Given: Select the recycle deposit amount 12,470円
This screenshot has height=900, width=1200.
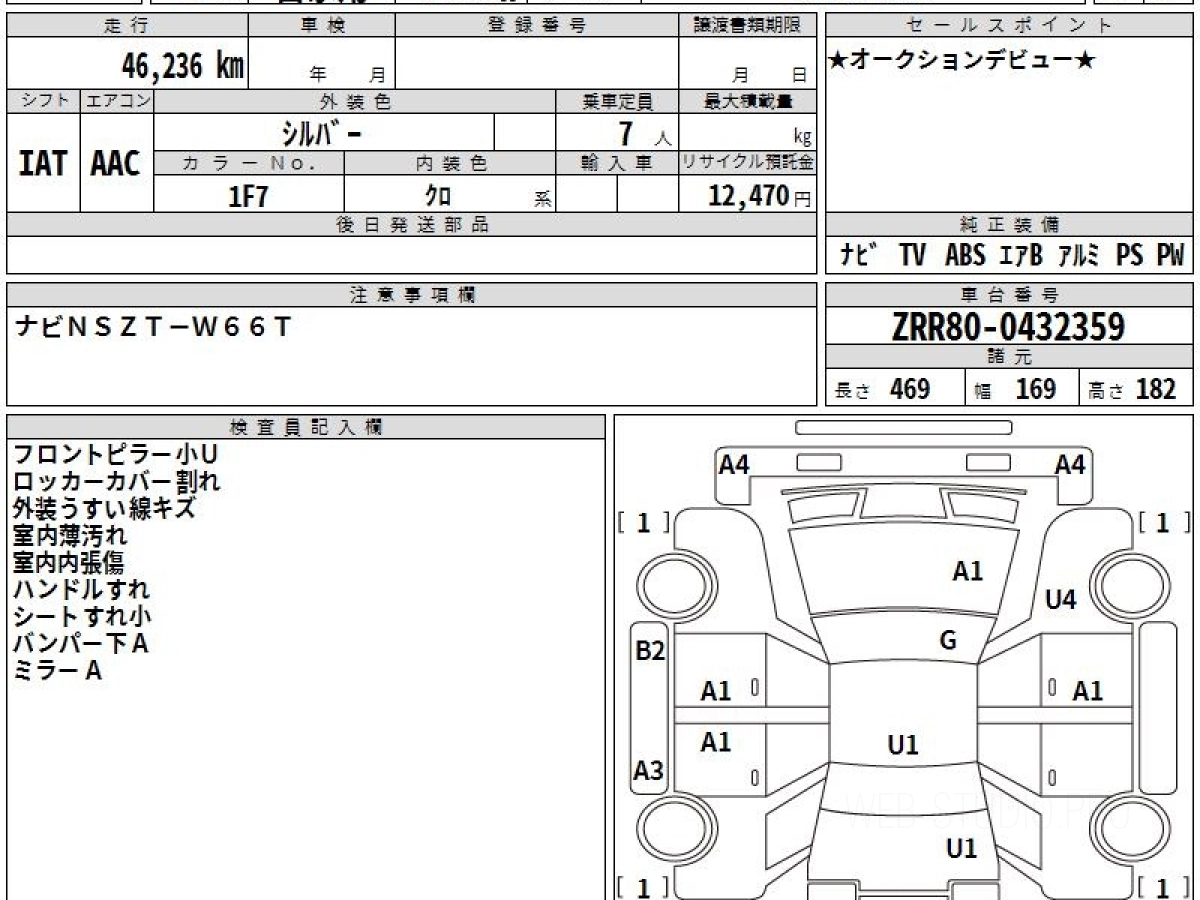Looking at the screenshot, I should pyautogui.click(x=759, y=195).
